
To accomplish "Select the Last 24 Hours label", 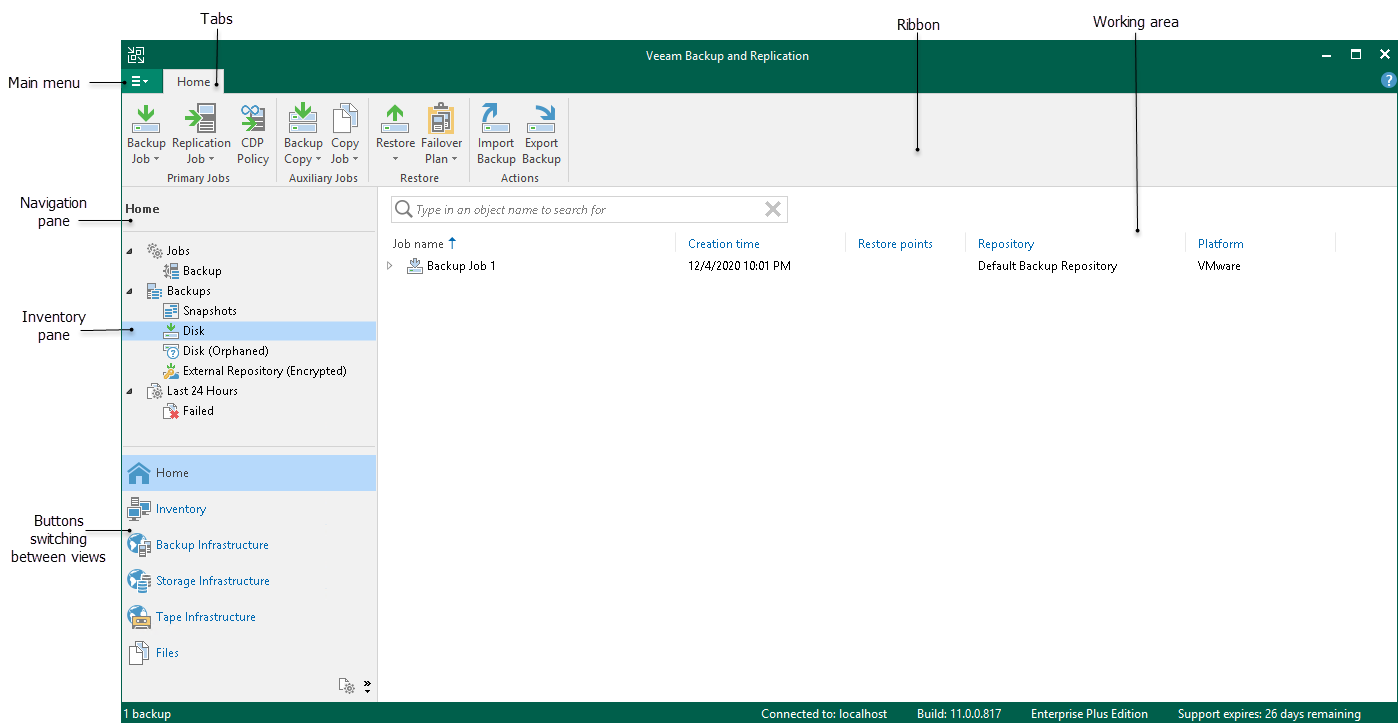I will (x=202, y=391).
